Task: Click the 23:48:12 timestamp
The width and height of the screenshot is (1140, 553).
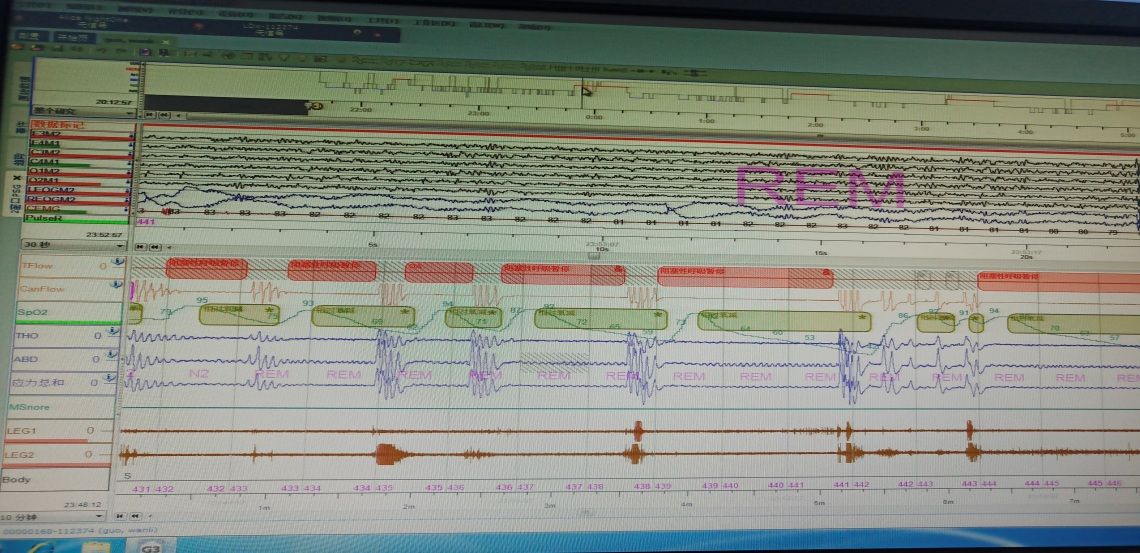Action: 82,504
